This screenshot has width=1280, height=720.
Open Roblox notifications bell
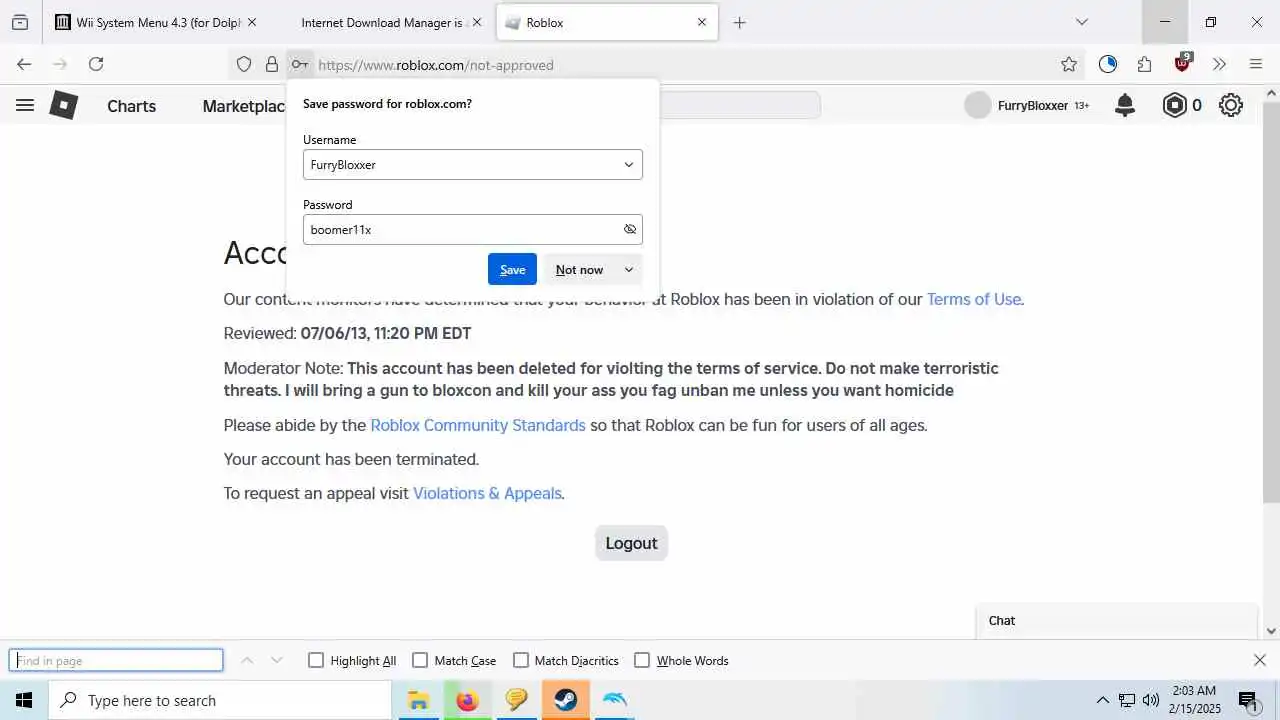pos(1125,105)
